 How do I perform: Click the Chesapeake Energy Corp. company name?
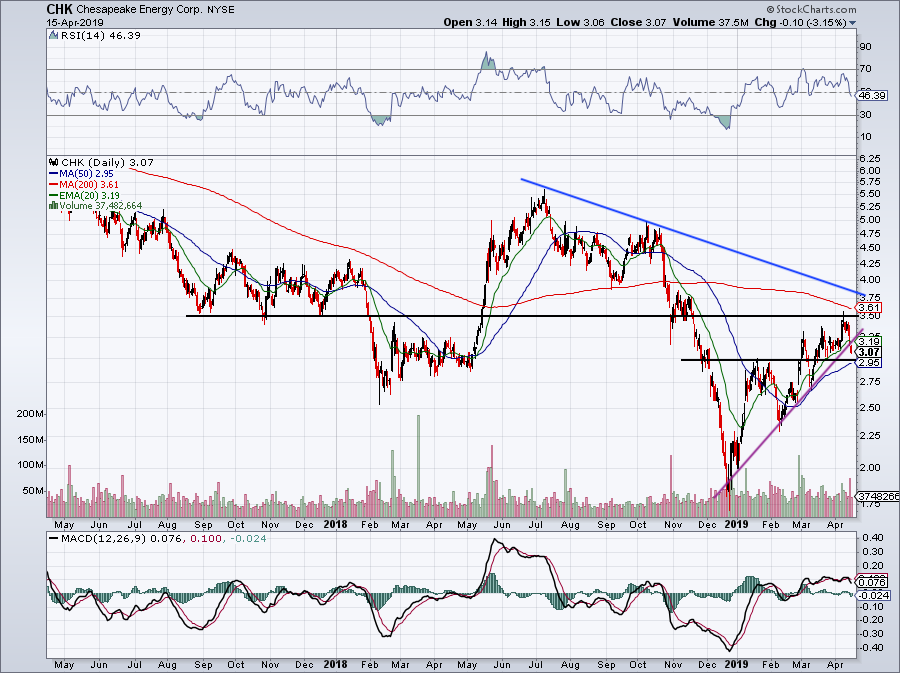139,10
